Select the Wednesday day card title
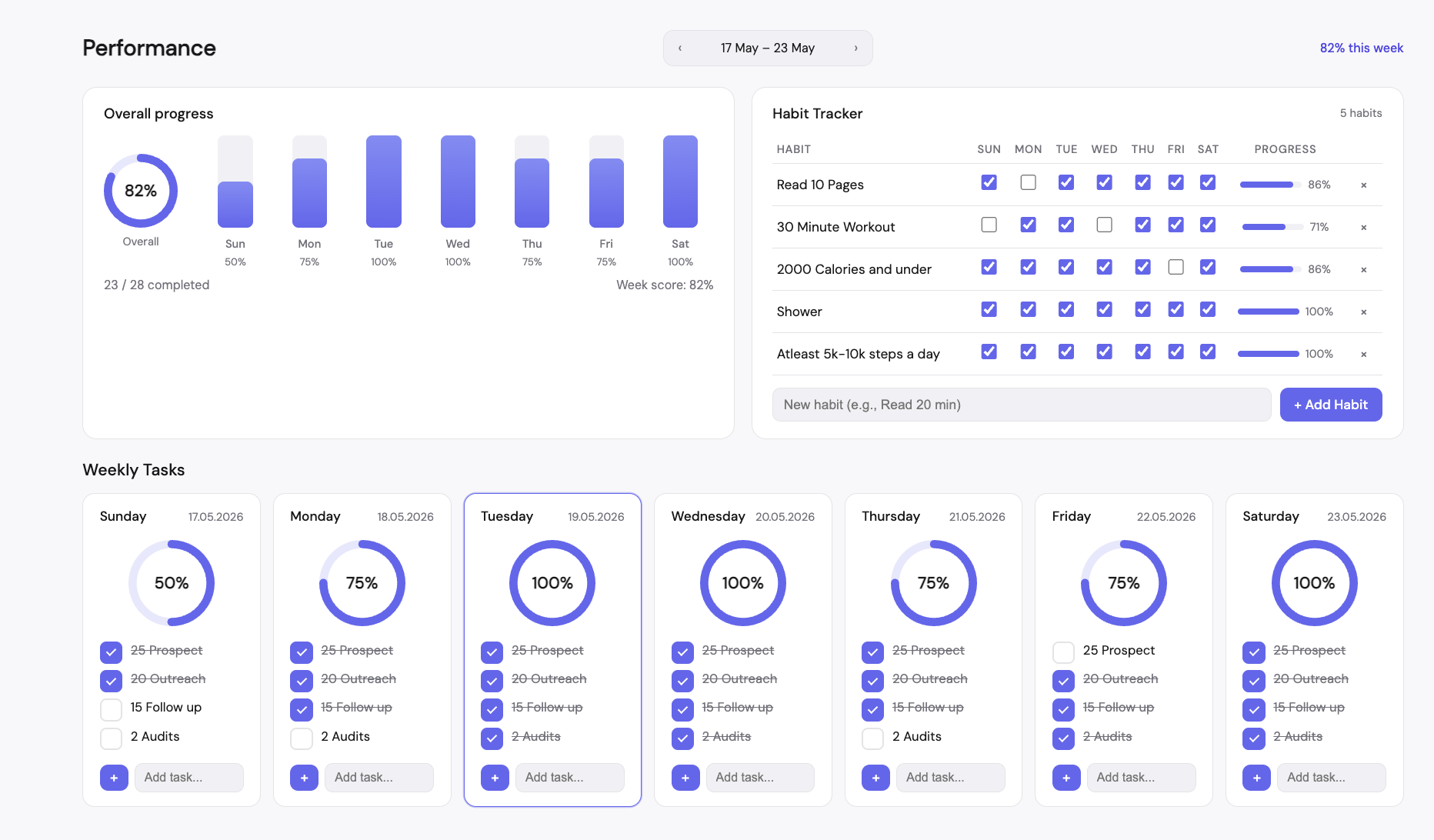 (708, 516)
